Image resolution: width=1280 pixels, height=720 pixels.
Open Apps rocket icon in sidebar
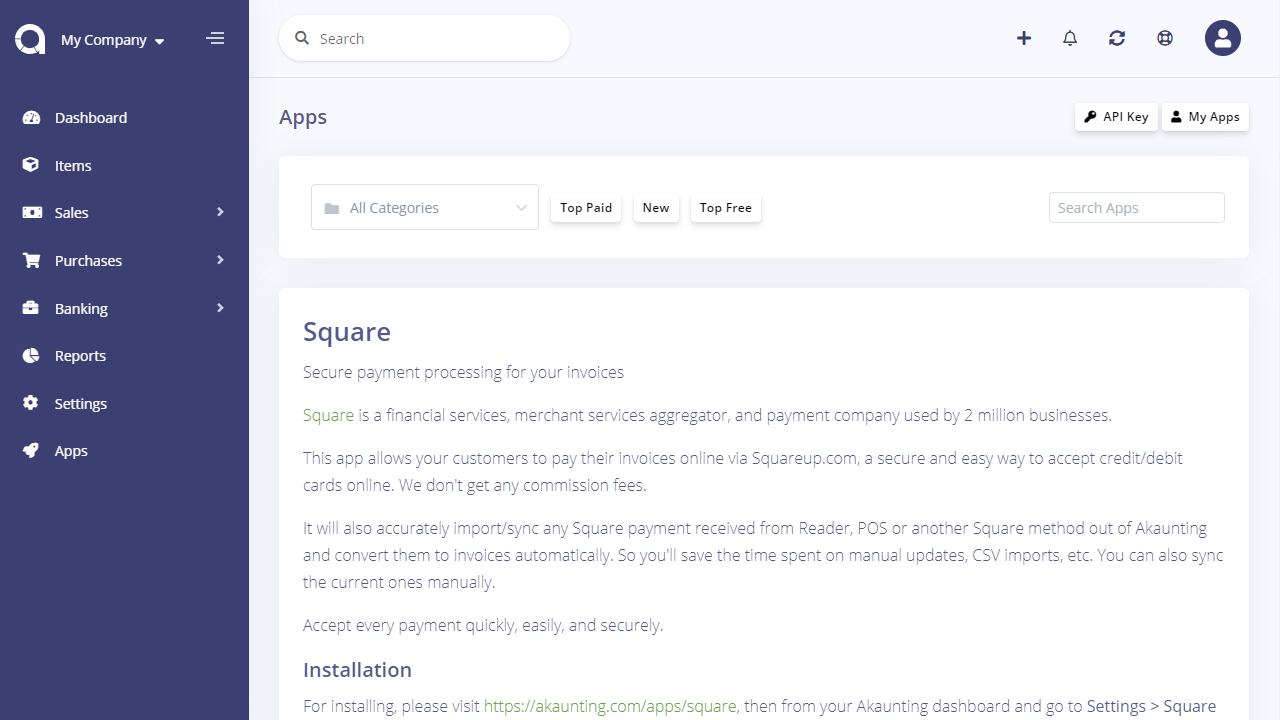point(31,450)
